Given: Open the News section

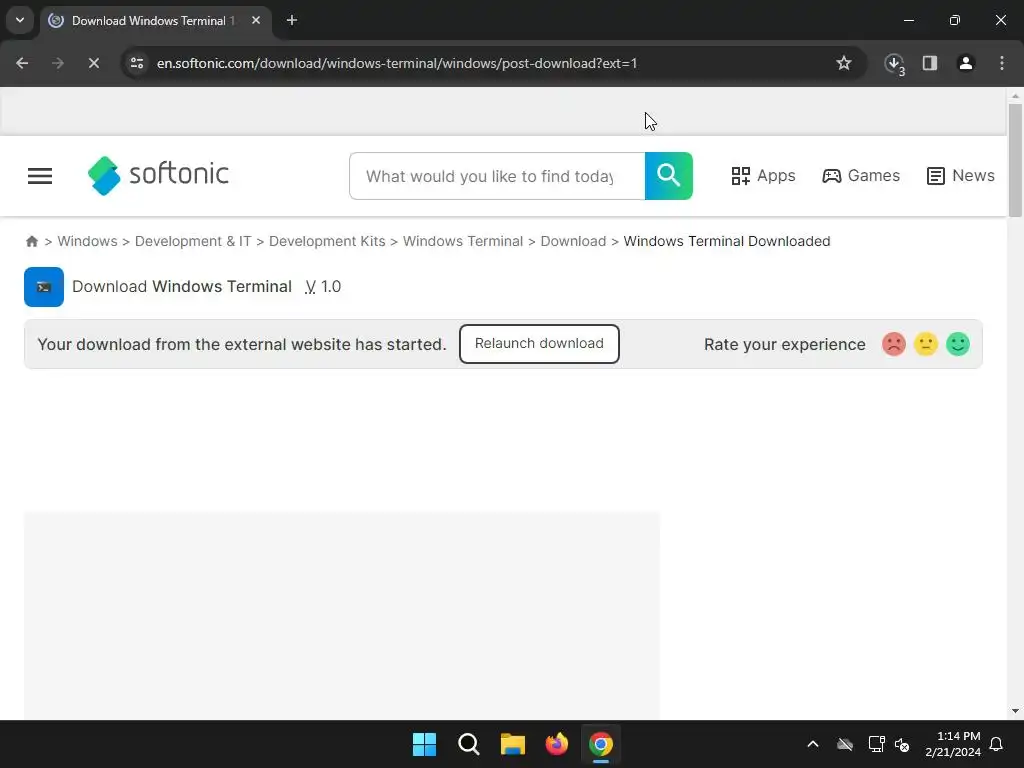Looking at the screenshot, I should 961,176.
